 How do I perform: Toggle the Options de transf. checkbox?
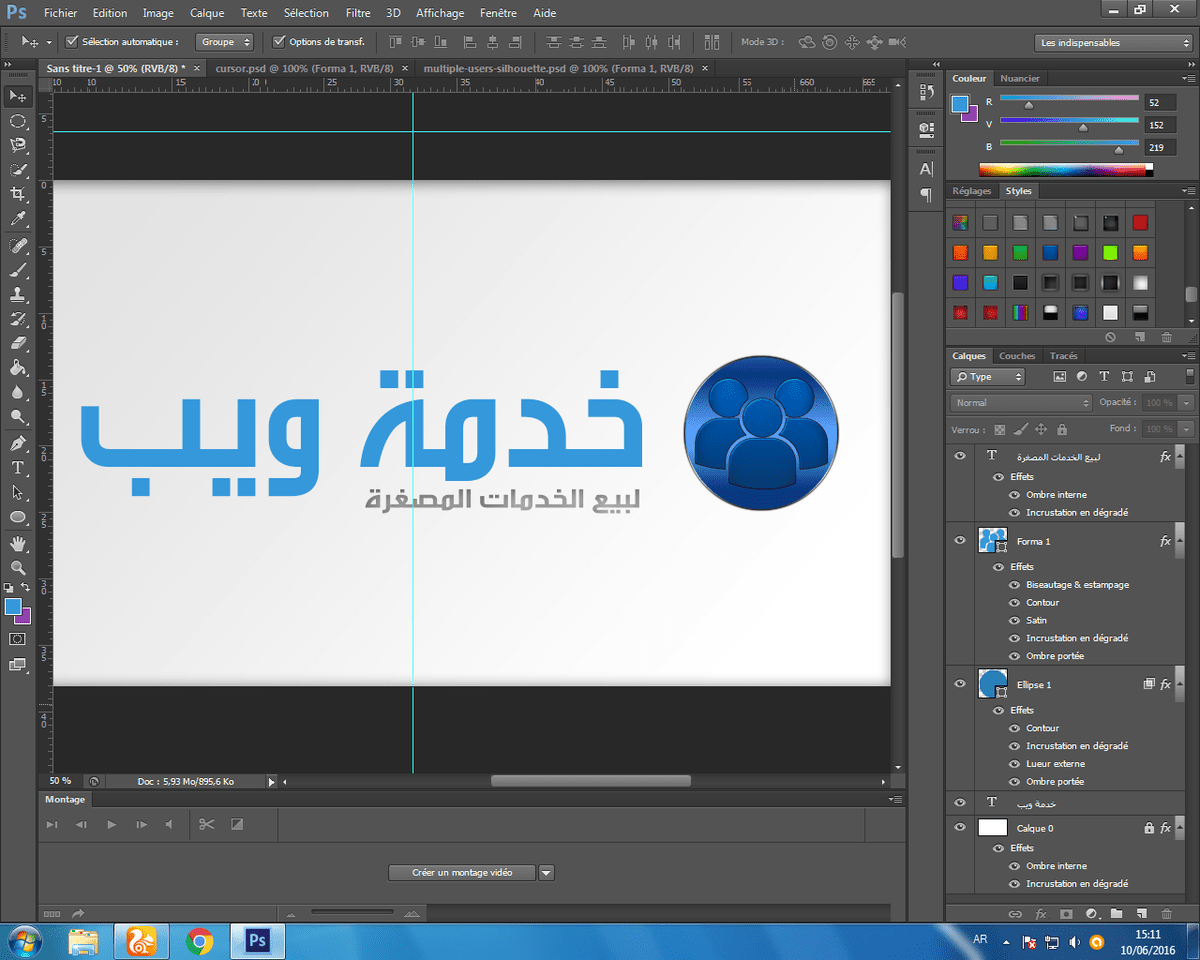[279, 42]
